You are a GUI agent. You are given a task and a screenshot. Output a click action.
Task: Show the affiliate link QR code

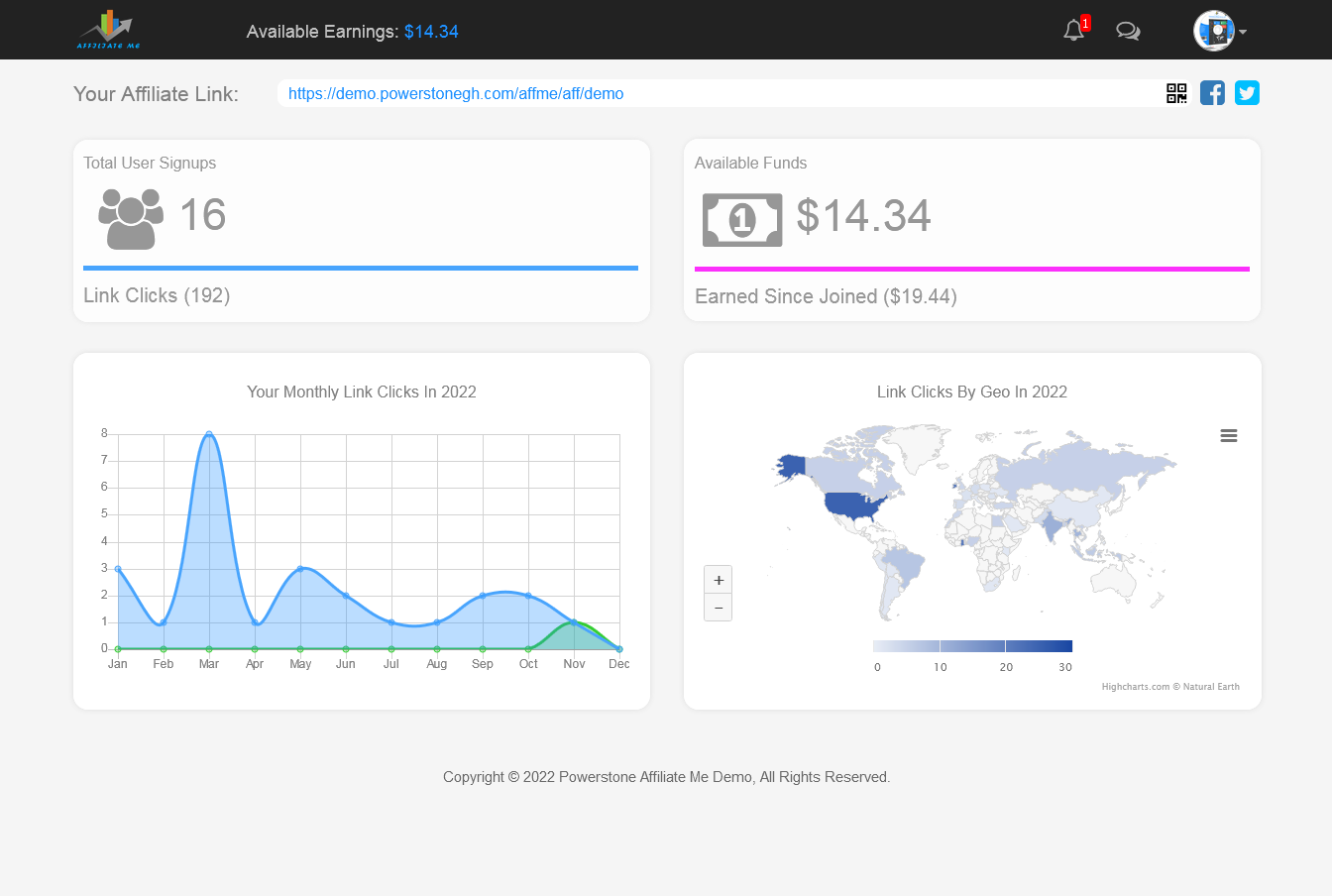[x=1176, y=93]
